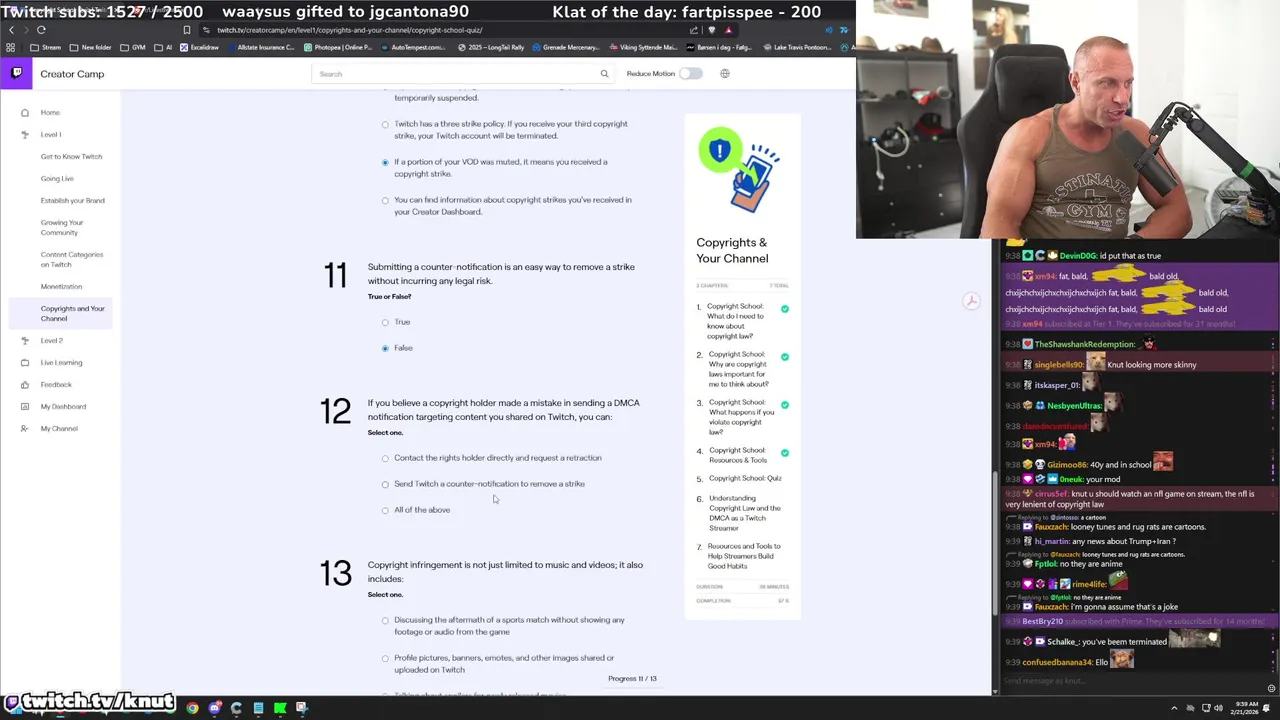The width and height of the screenshot is (1280, 720).
Task: Select the Creator Dashboard strikes option
Action: tap(385, 201)
